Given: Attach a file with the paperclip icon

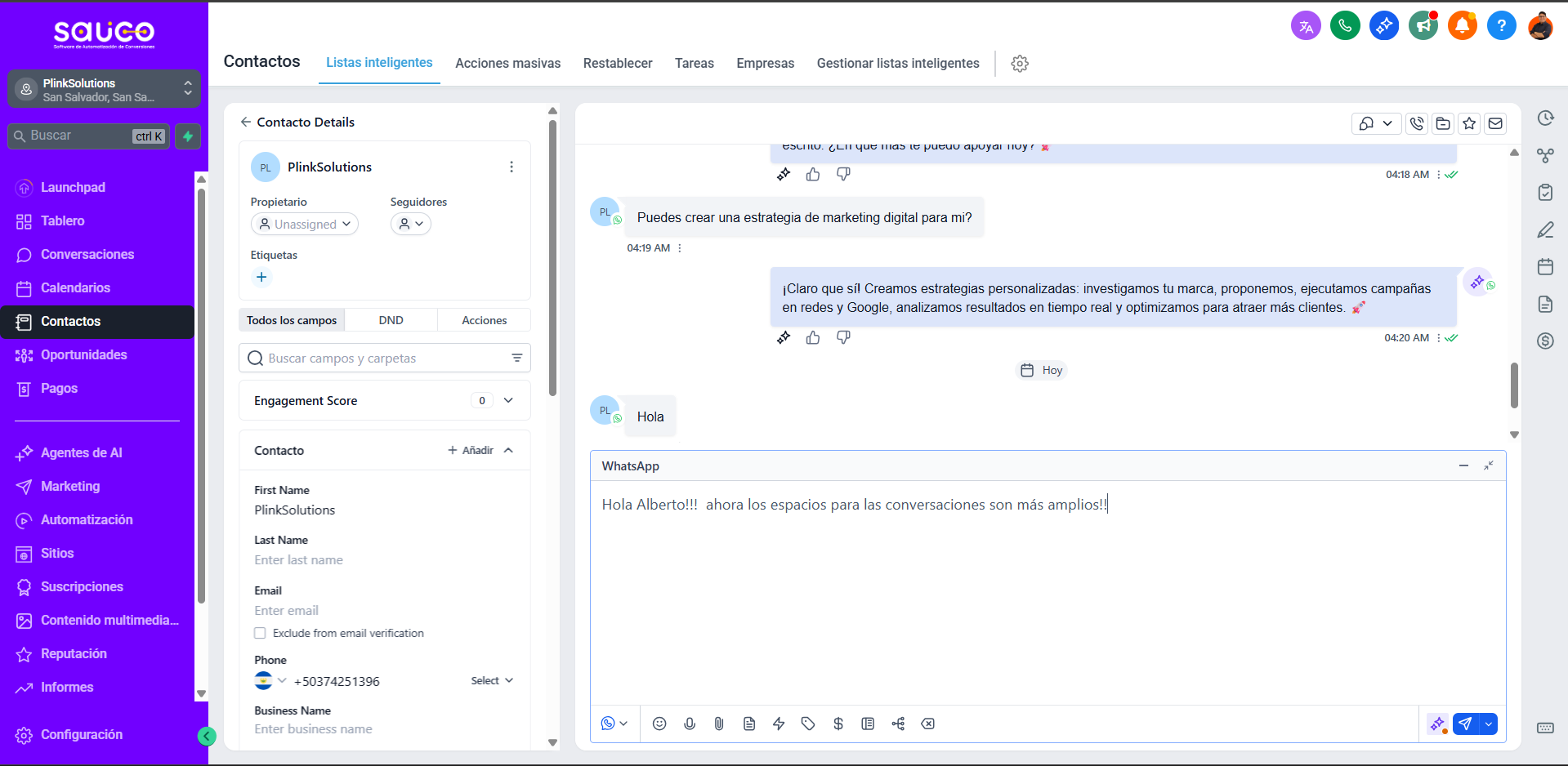Looking at the screenshot, I should coord(719,724).
